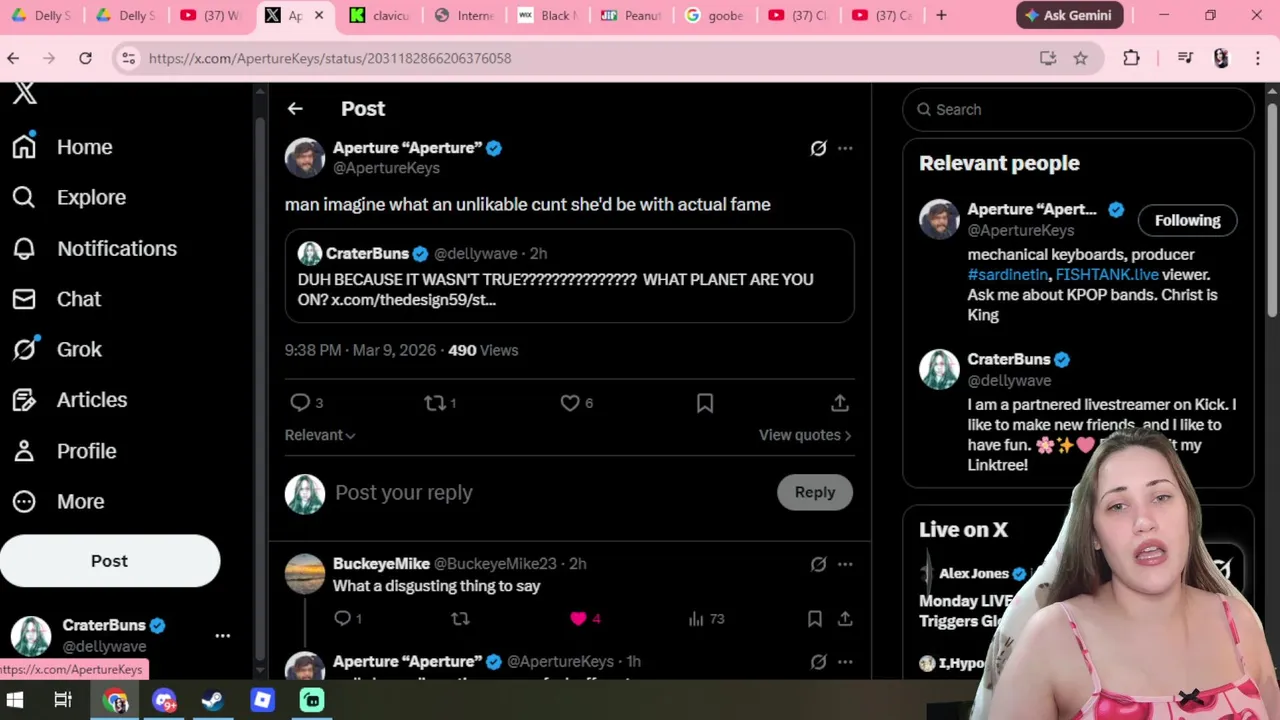Switch to the Peanut tab
This screenshot has height=720, width=1280.
click(x=631, y=15)
